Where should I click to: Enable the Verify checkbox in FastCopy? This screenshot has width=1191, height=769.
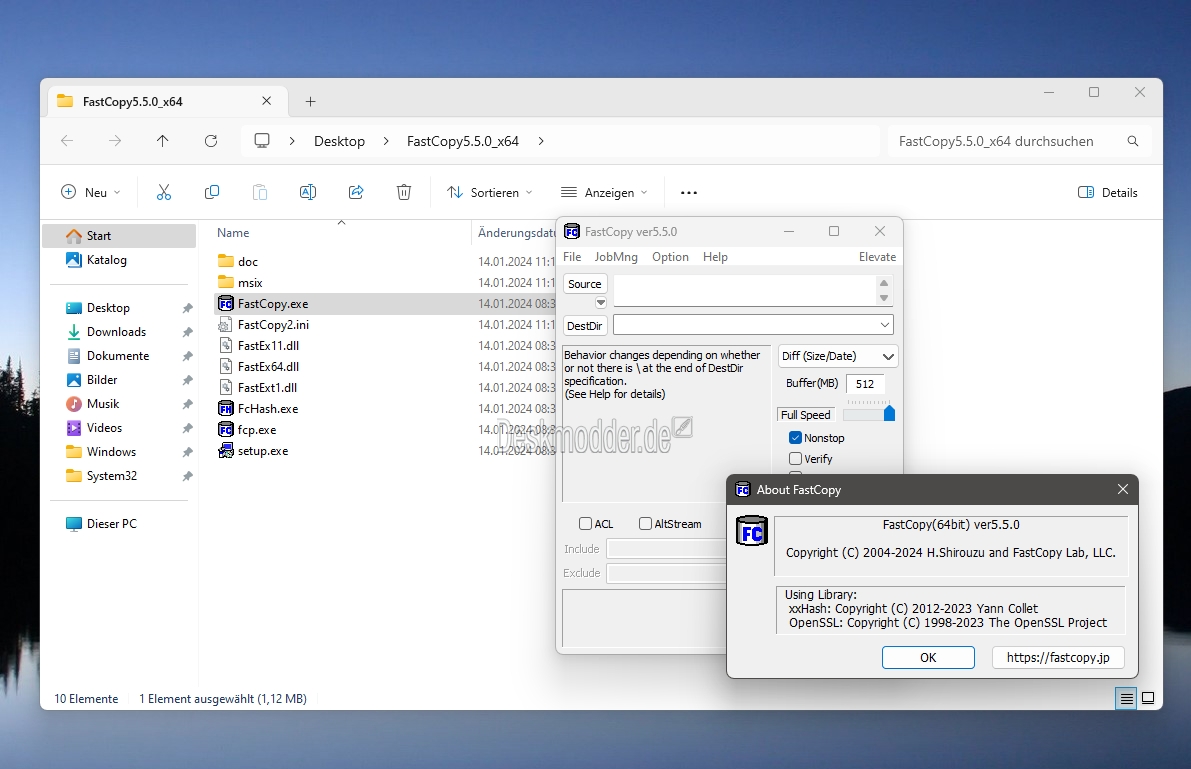point(795,459)
